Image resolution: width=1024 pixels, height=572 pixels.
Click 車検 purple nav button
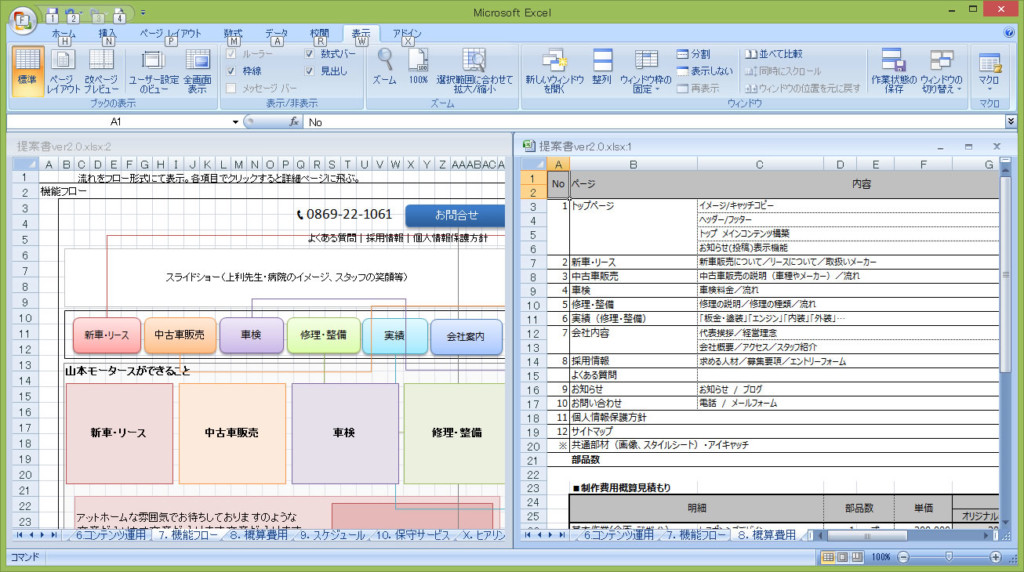click(251, 335)
